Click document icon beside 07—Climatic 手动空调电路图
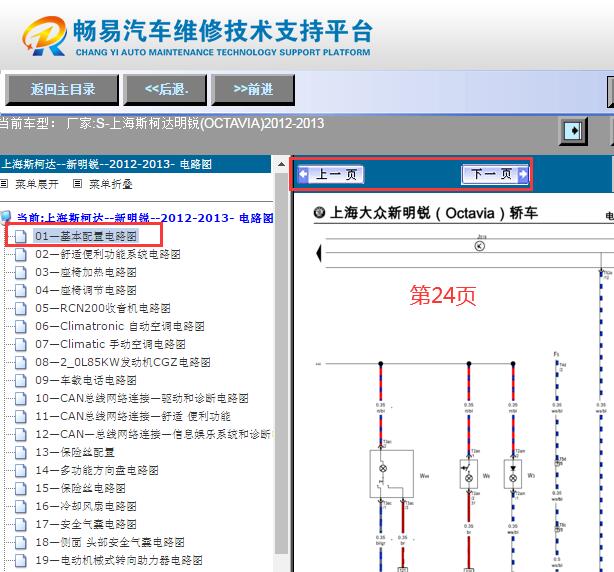Screen dimensions: 614x572 (x=21, y=345)
